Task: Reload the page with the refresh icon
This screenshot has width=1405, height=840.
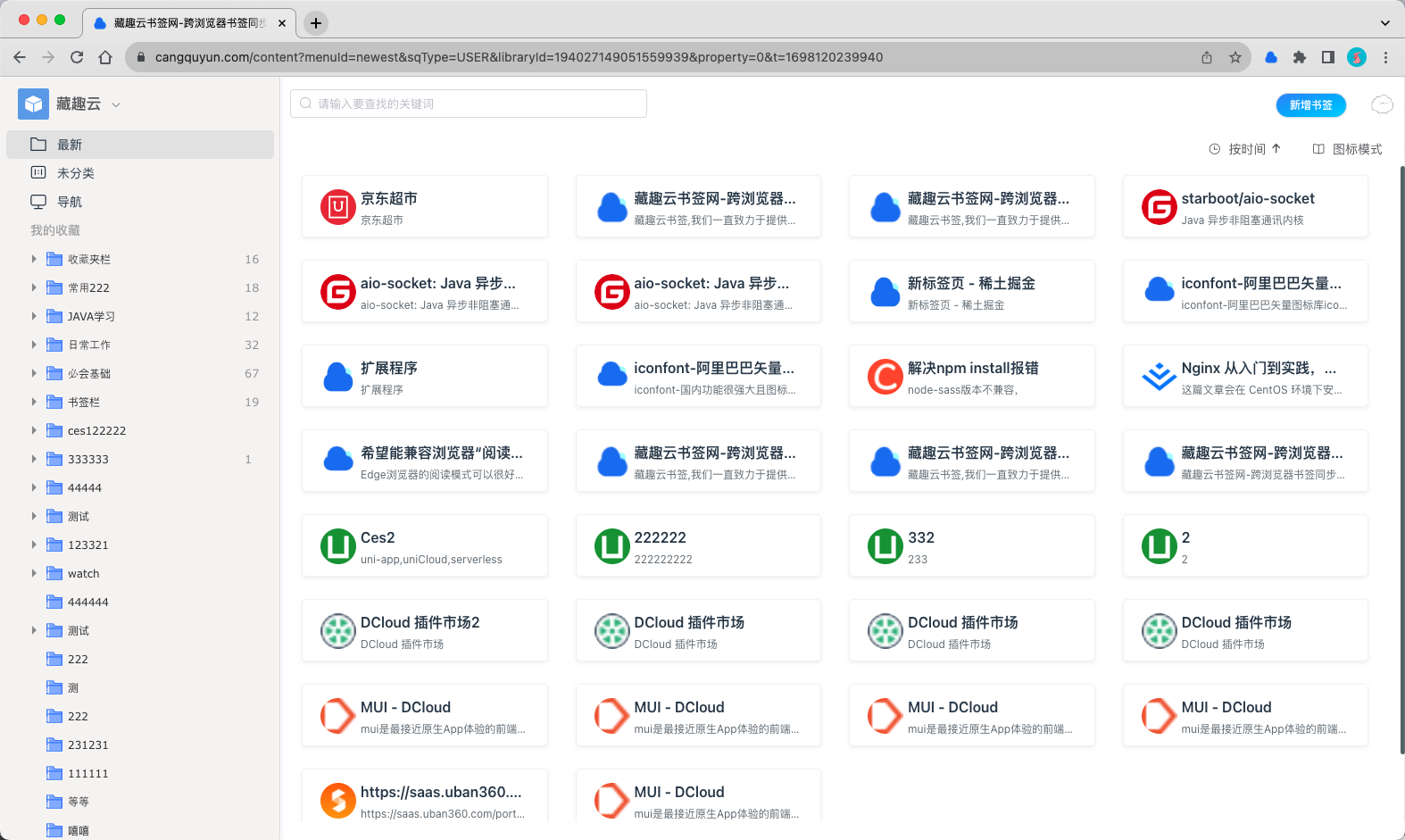Action: 77,57
